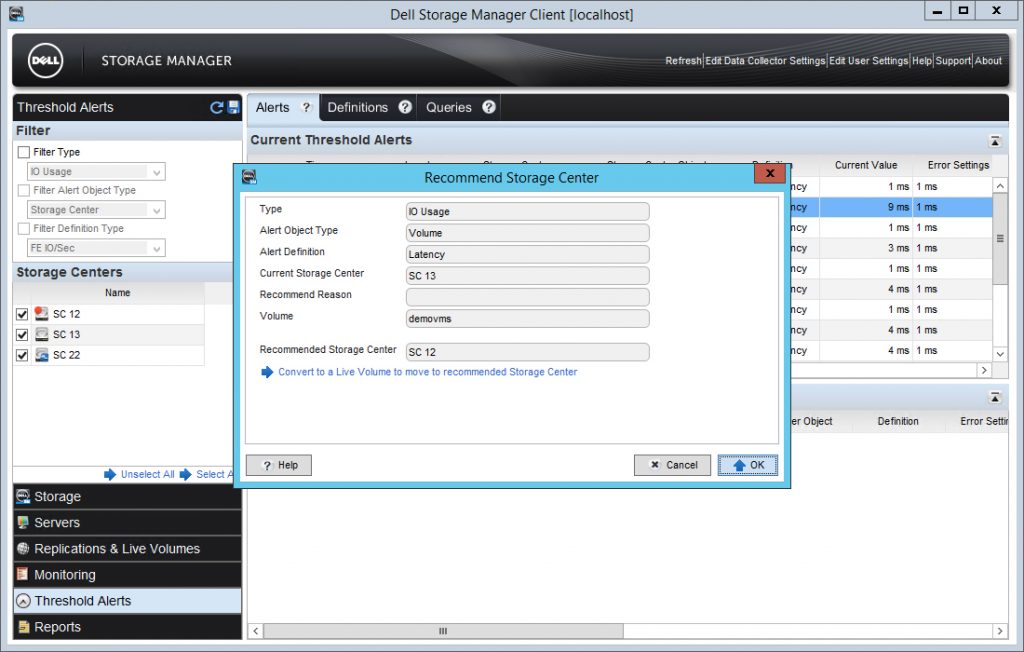Click alerts table scroll up arrow
The image size is (1024, 652).
coord(1000,187)
